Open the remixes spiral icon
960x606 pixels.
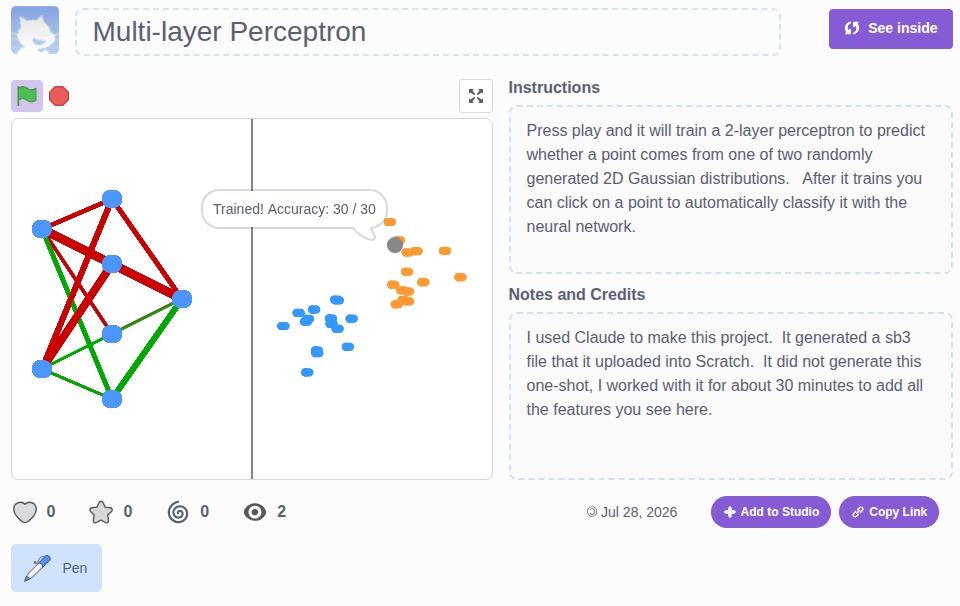178,512
